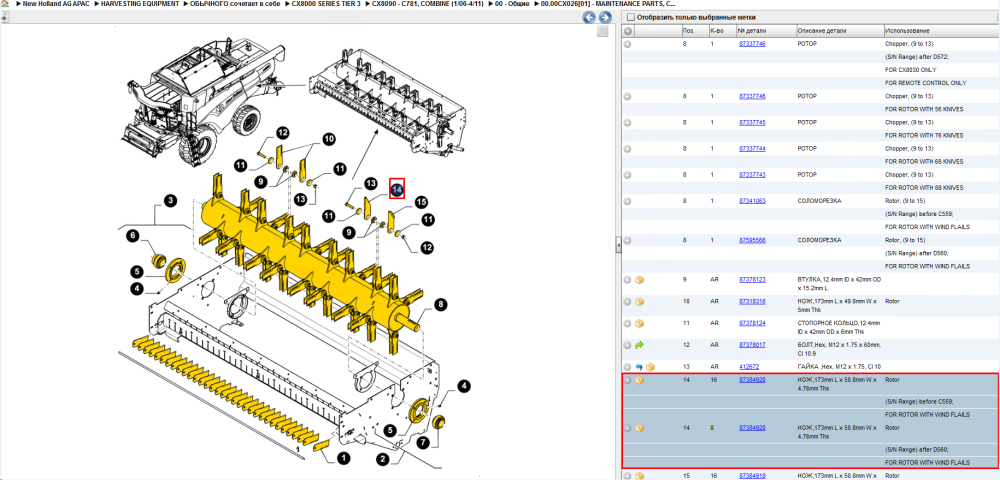Click the round add icon for part 87341083

tap(628, 201)
